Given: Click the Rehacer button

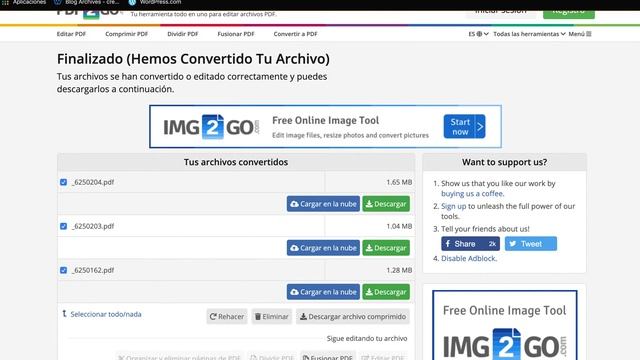Looking at the screenshot, I should coord(227,316).
